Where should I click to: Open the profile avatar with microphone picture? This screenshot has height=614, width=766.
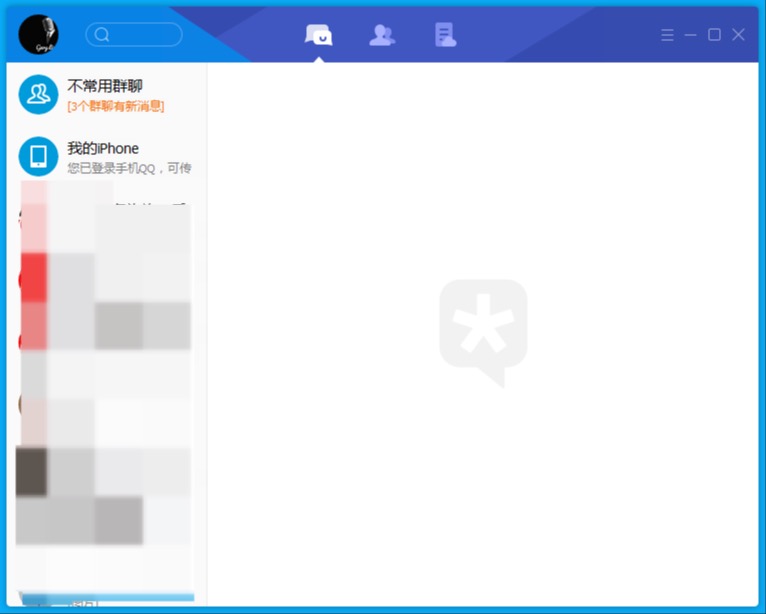pyautogui.click(x=38, y=34)
